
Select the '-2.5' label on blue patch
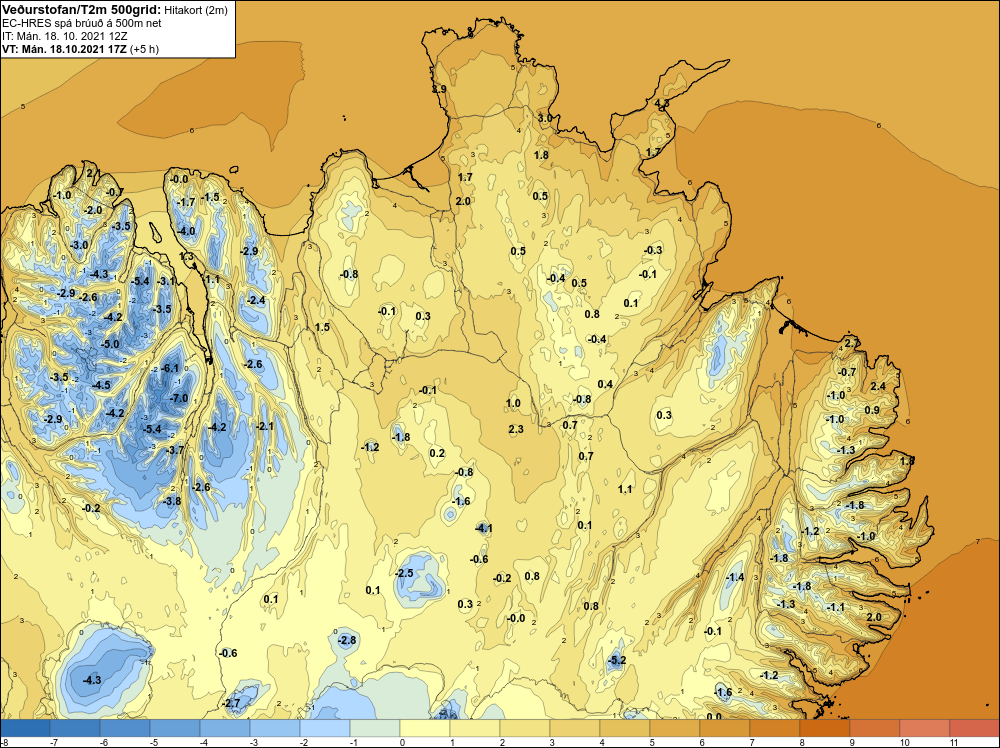[x=404, y=573]
